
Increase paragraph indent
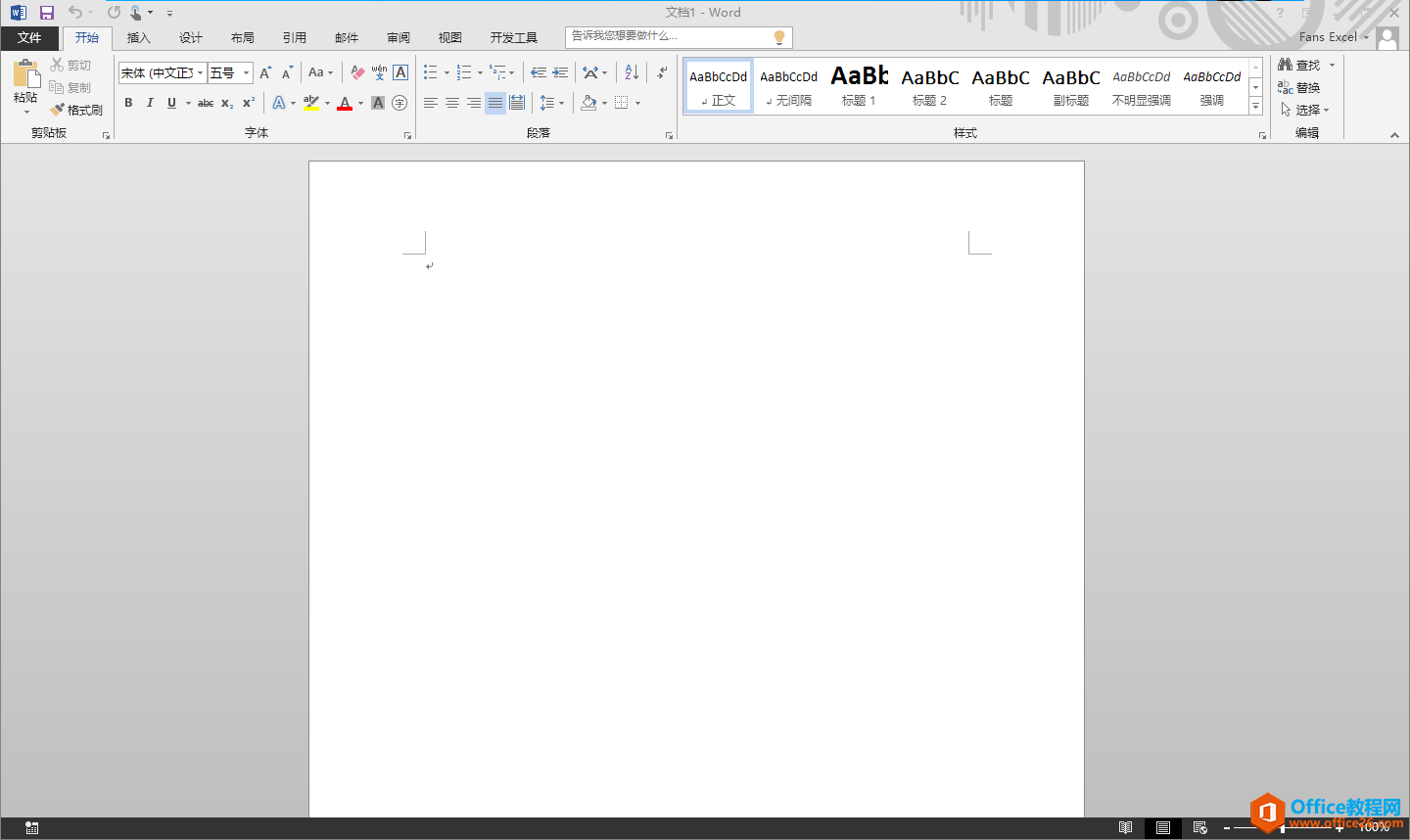click(560, 72)
